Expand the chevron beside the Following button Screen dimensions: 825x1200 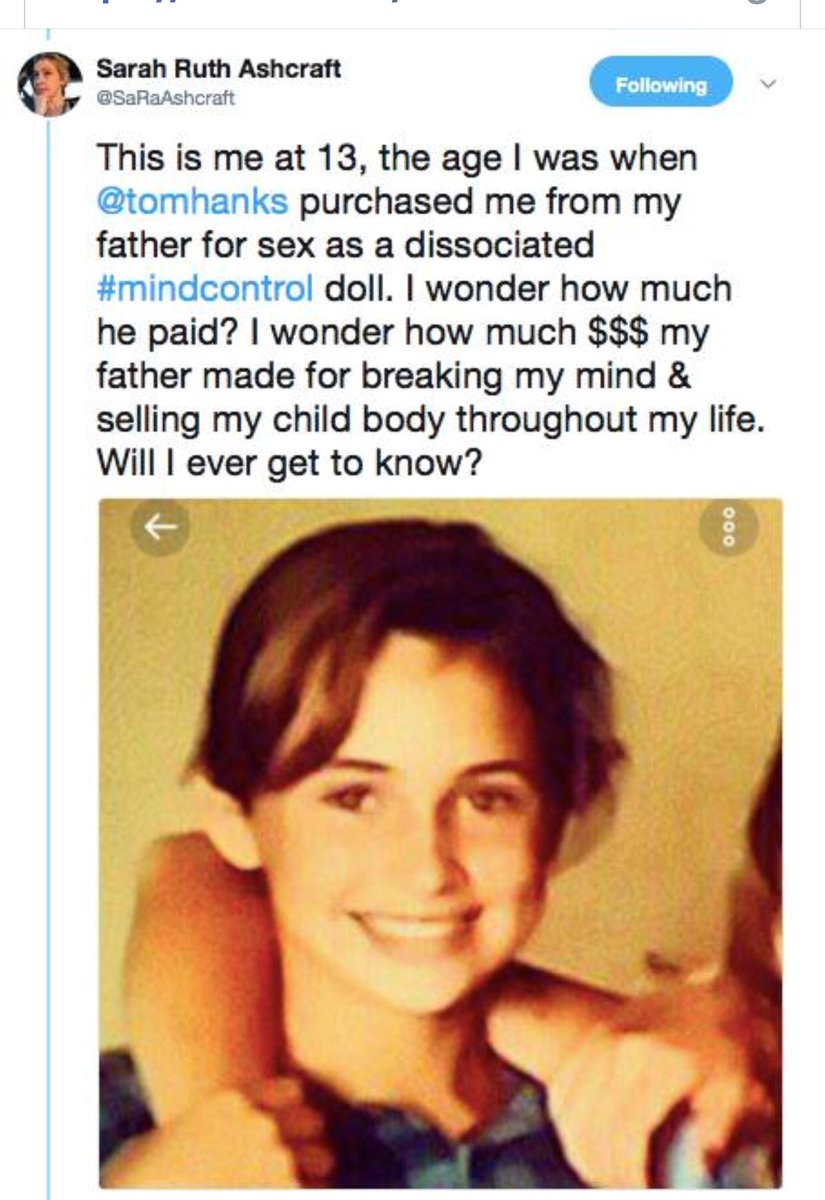(768, 84)
